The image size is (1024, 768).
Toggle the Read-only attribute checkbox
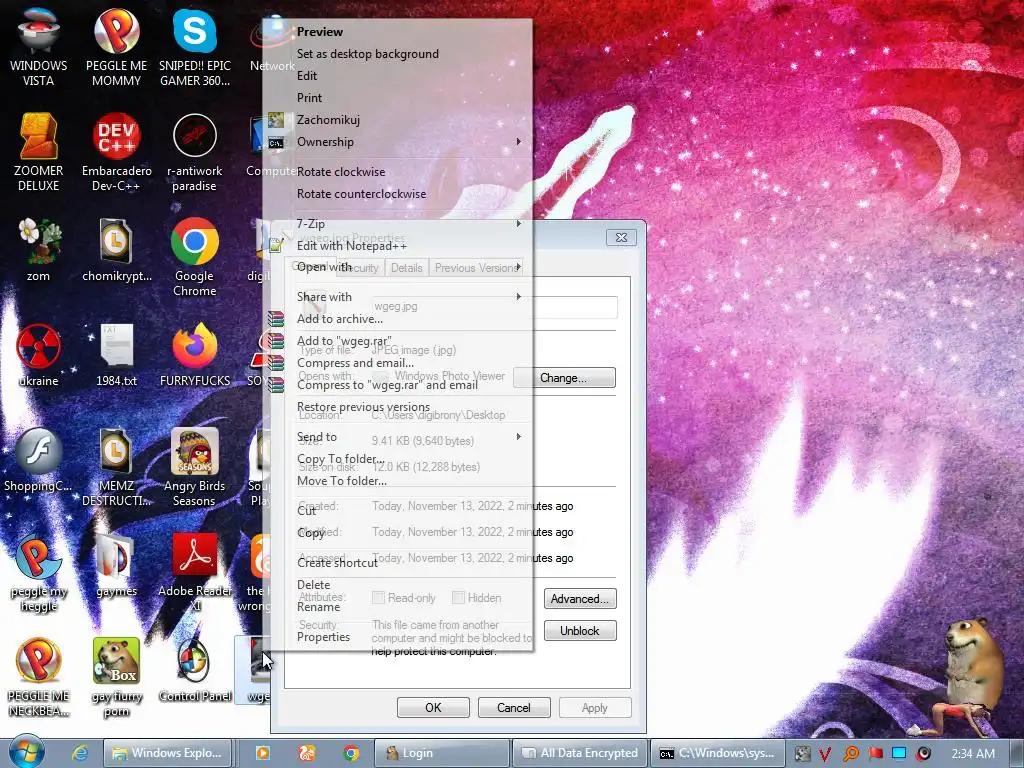coord(378,598)
